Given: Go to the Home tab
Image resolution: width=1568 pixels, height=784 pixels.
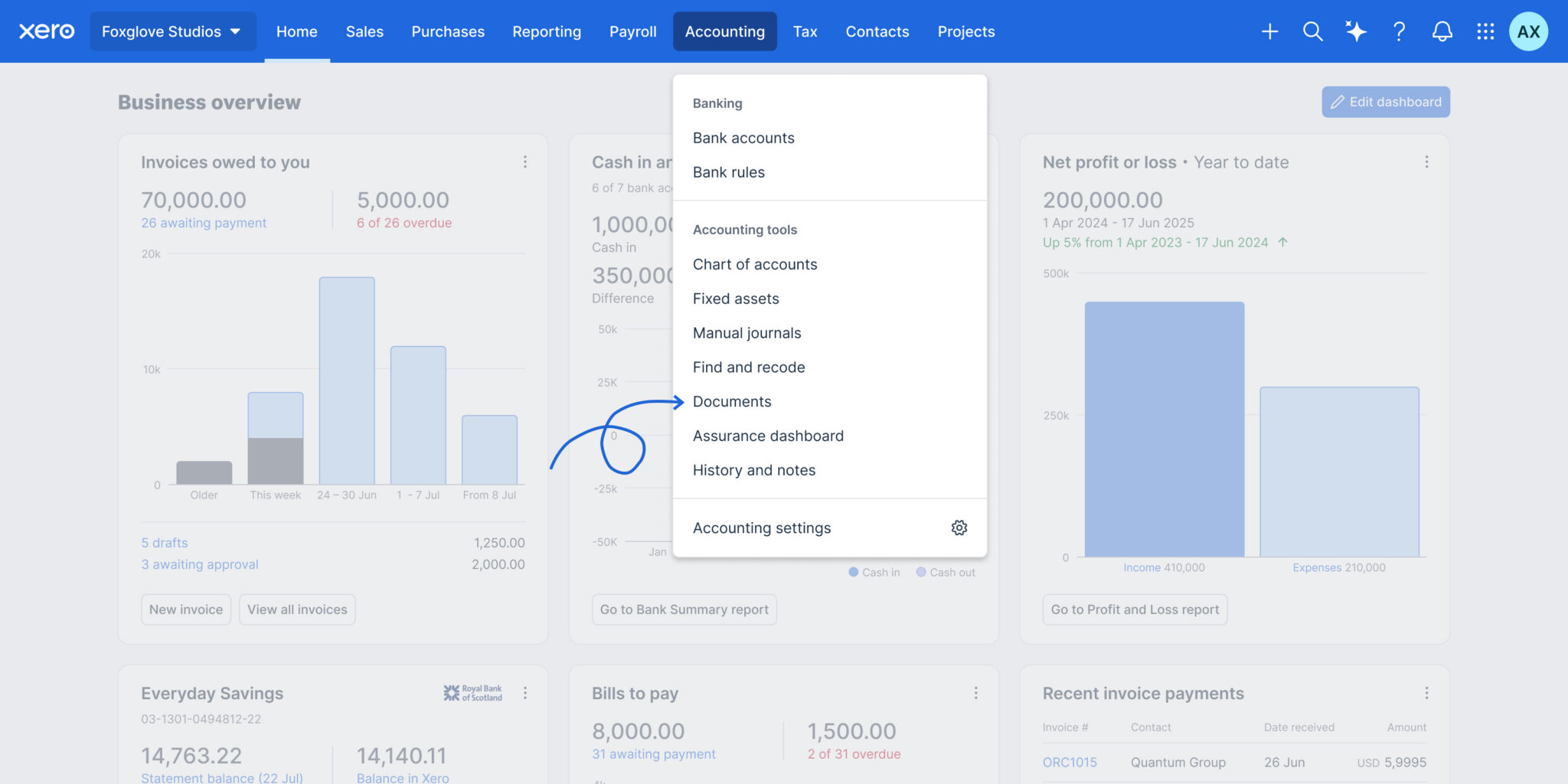Looking at the screenshot, I should tap(297, 31).
